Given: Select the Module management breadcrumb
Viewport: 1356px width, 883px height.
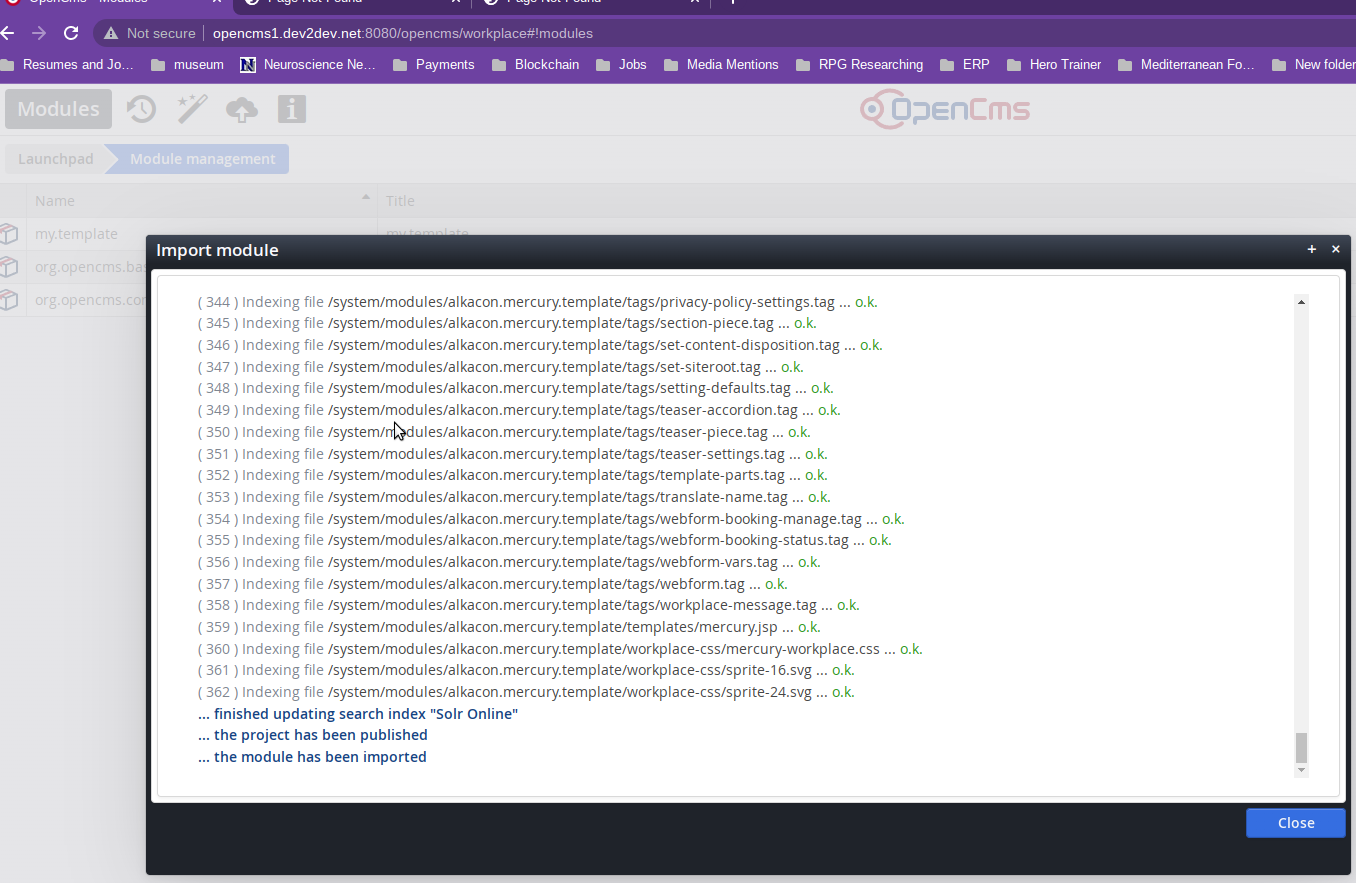Looking at the screenshot, I should [x=202, y=159].
